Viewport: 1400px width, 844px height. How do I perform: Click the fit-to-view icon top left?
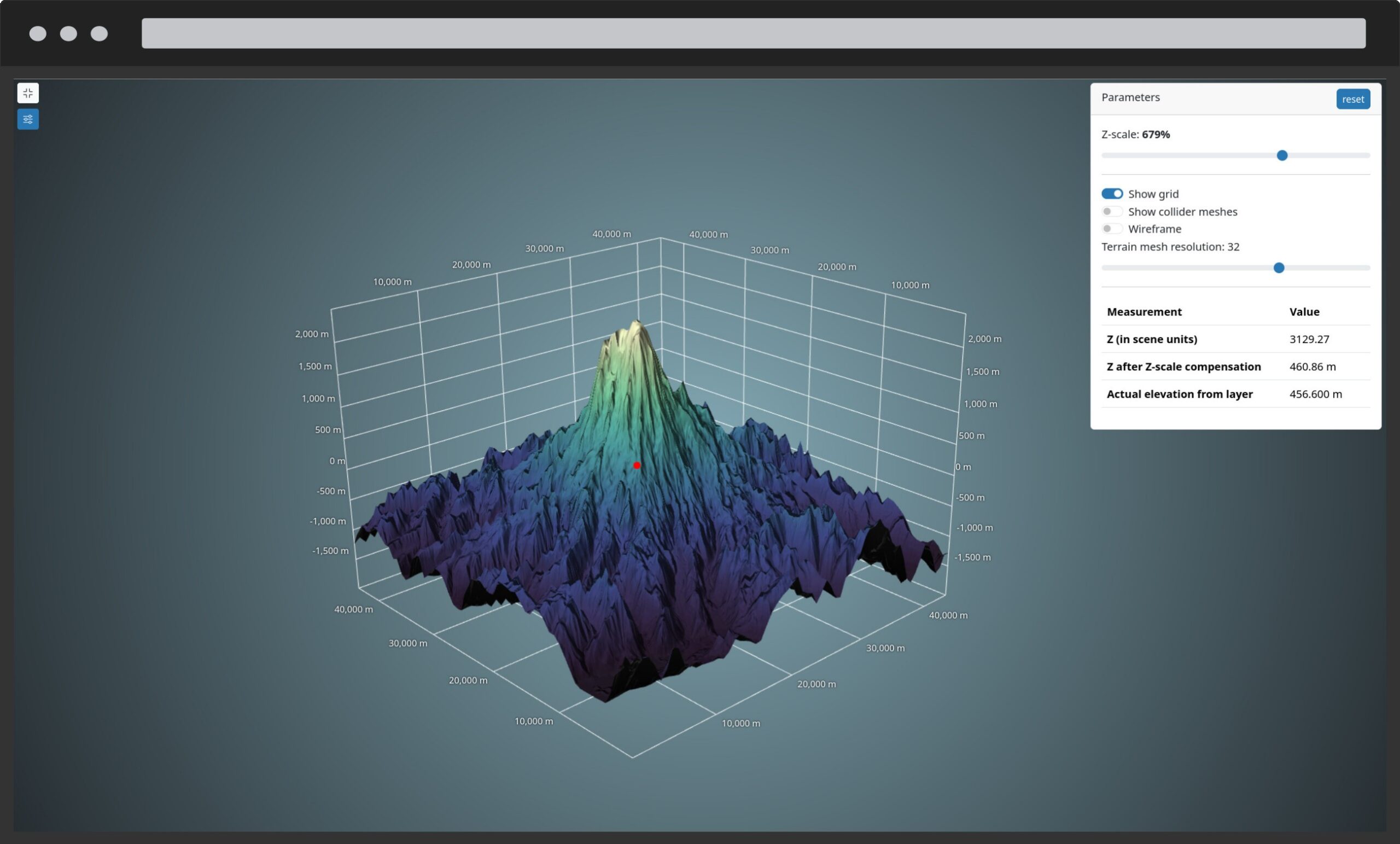pos(28,92)
